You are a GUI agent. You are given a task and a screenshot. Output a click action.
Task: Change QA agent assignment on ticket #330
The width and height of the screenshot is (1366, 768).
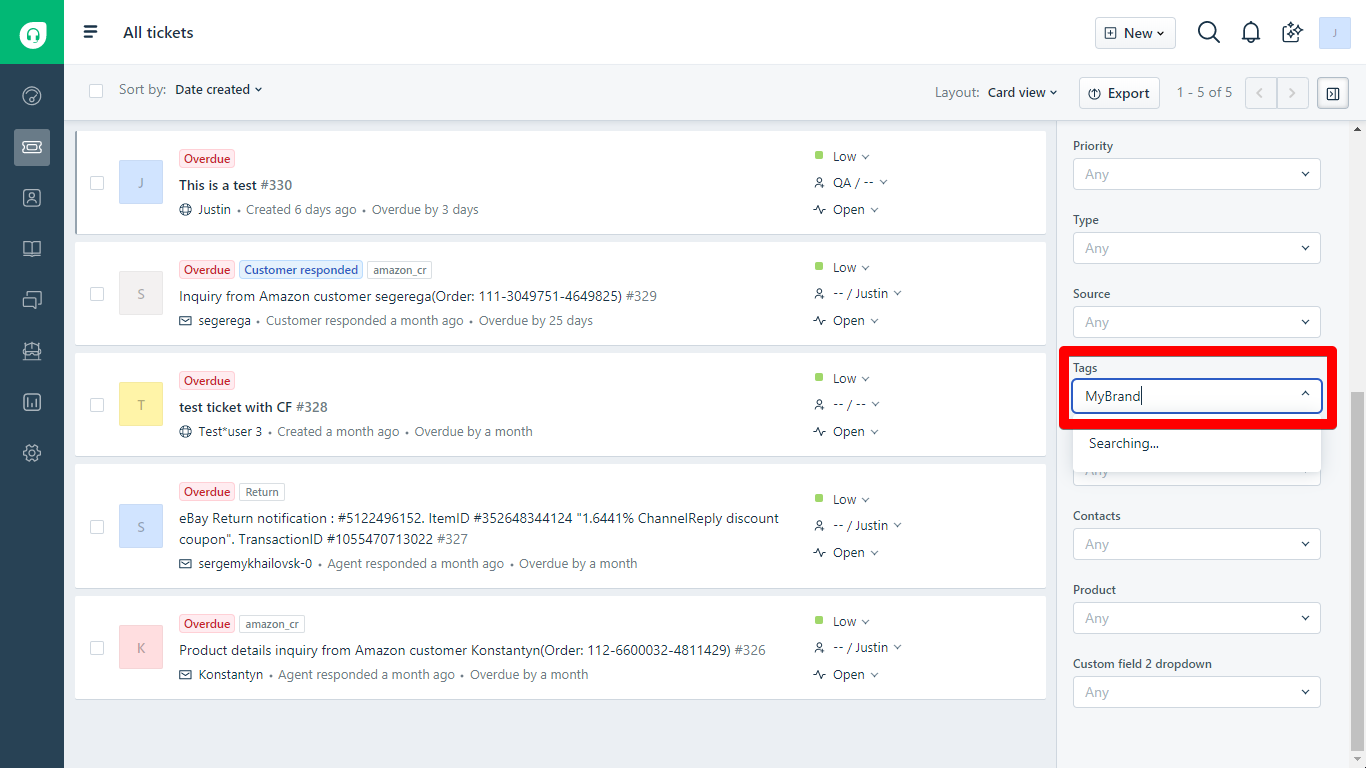click(x=851, y=183)
